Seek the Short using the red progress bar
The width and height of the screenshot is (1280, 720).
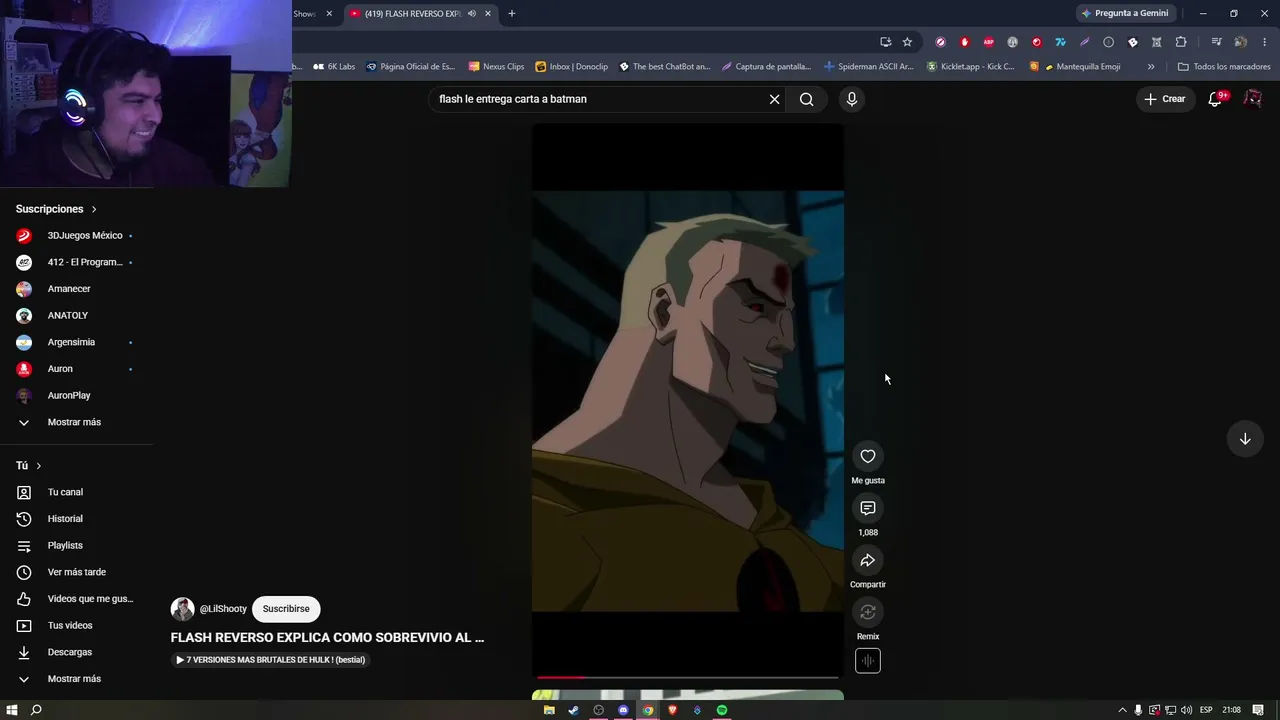tap(688, 677)
